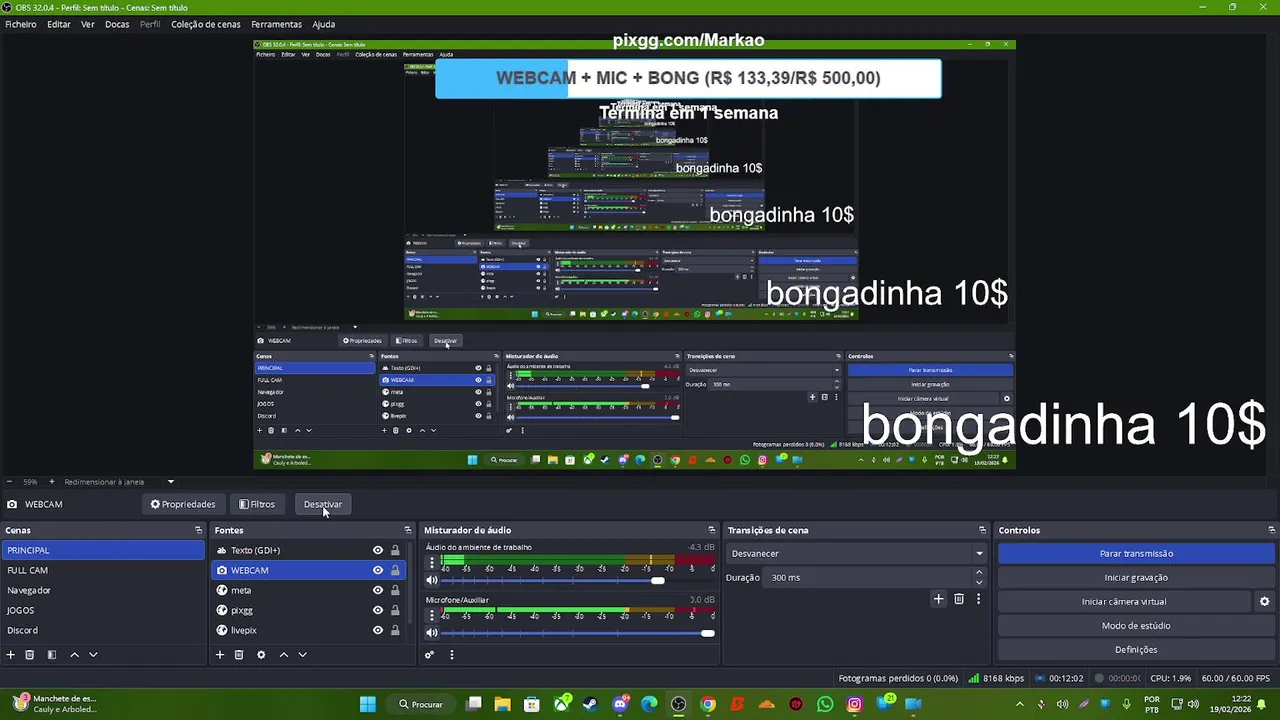Delete selected source with trash icon
This screenshot has width=1280, height=720.
click(239, 655)
